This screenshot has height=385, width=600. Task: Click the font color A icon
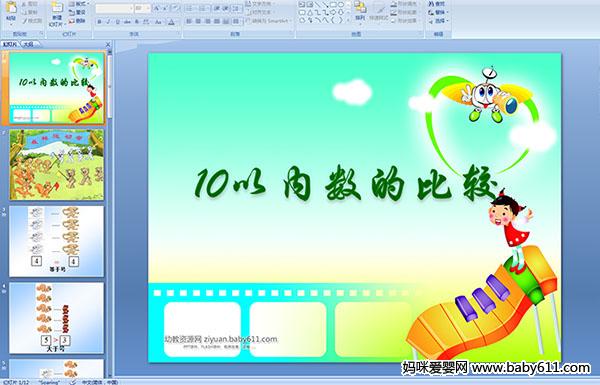click(172, 22)
